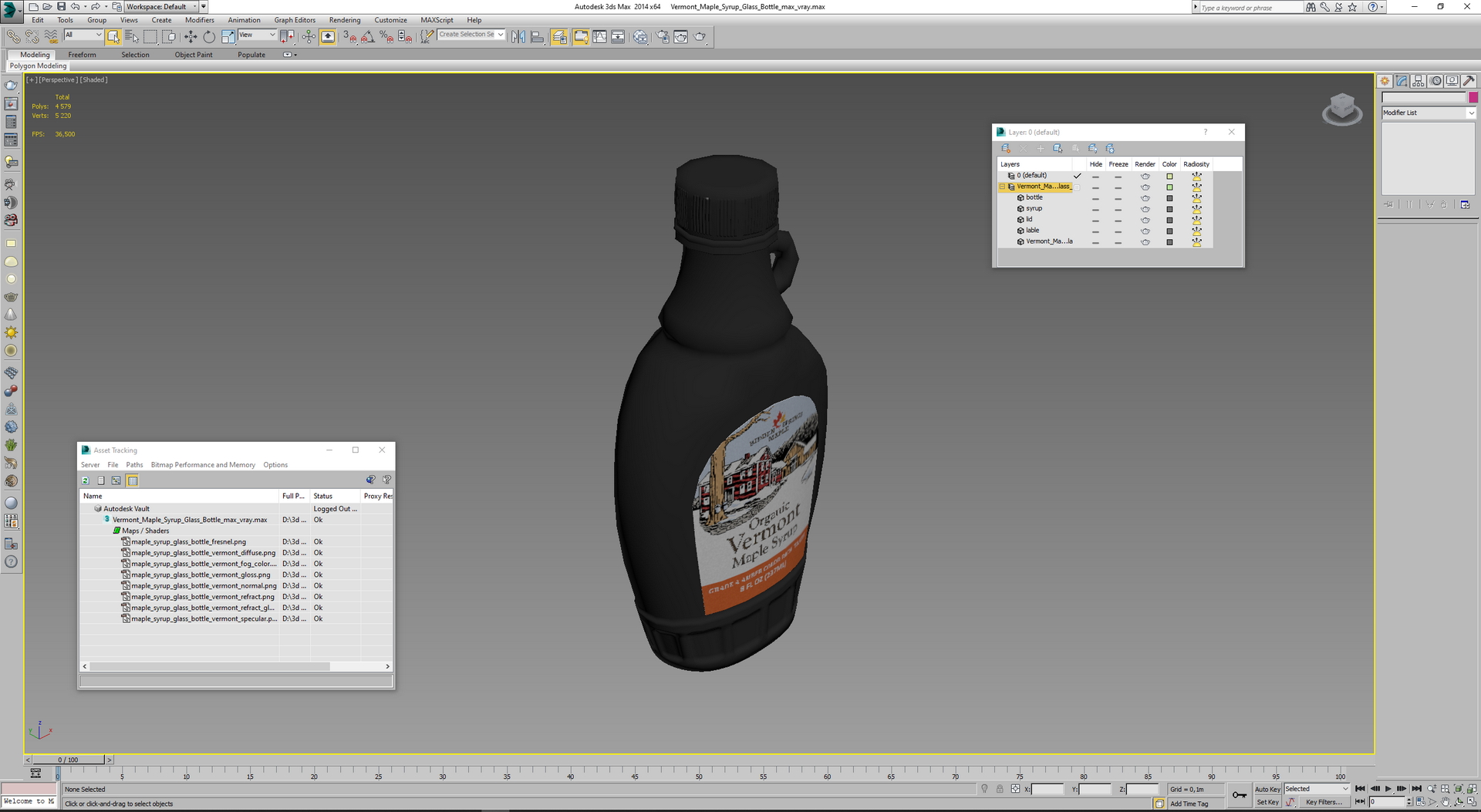Open the Modifier List dropdown
Screen dimensions: 1481x812
point(1429,113)
